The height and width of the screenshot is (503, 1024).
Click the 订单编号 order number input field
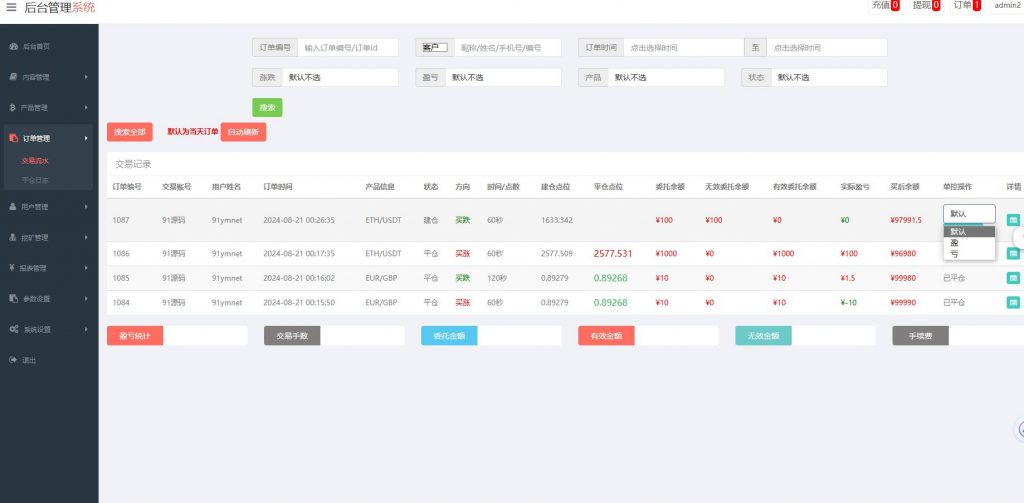coord(347,48)
